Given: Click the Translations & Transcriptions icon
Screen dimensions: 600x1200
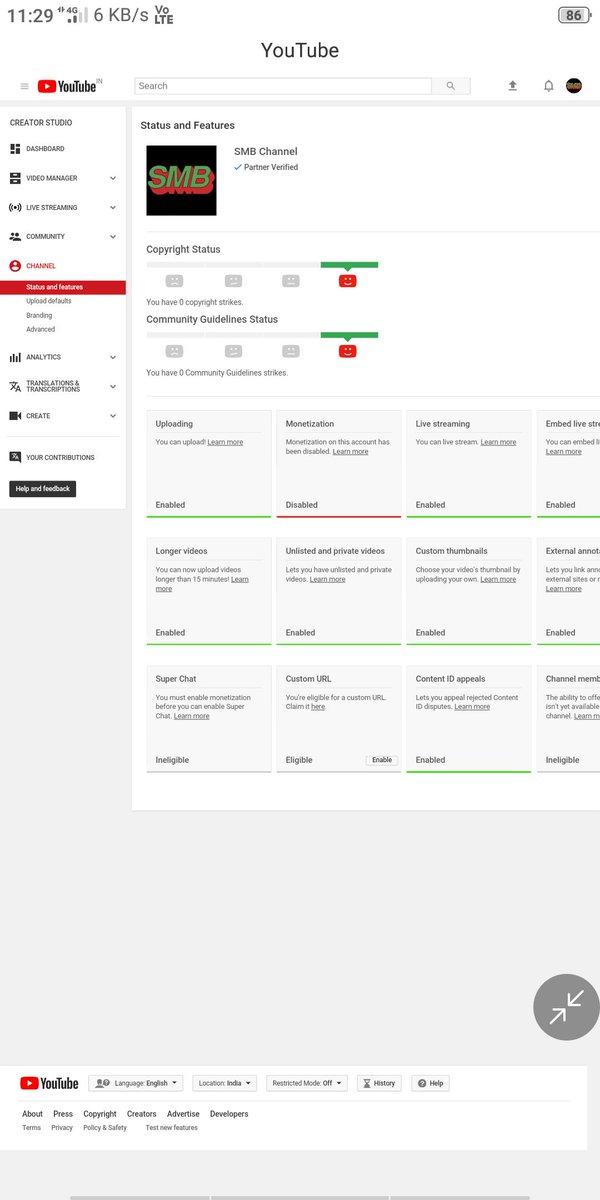Looking at the screenshot, I should pos(15,386).
